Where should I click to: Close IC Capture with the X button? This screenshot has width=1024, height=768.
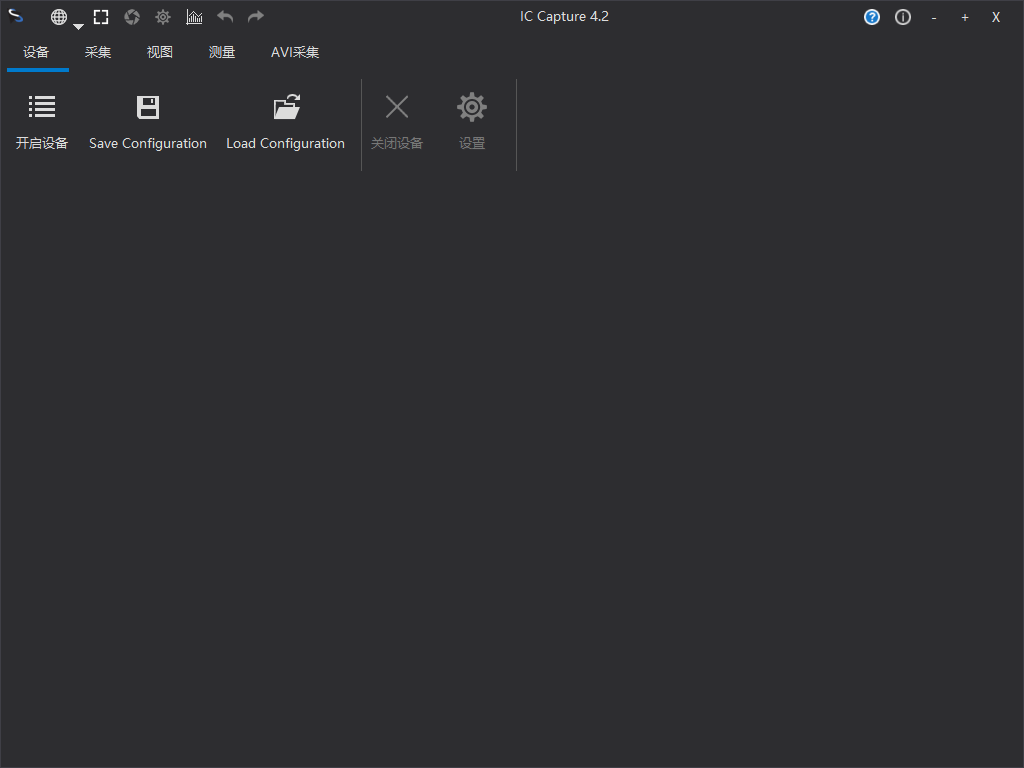coord(996,18)
